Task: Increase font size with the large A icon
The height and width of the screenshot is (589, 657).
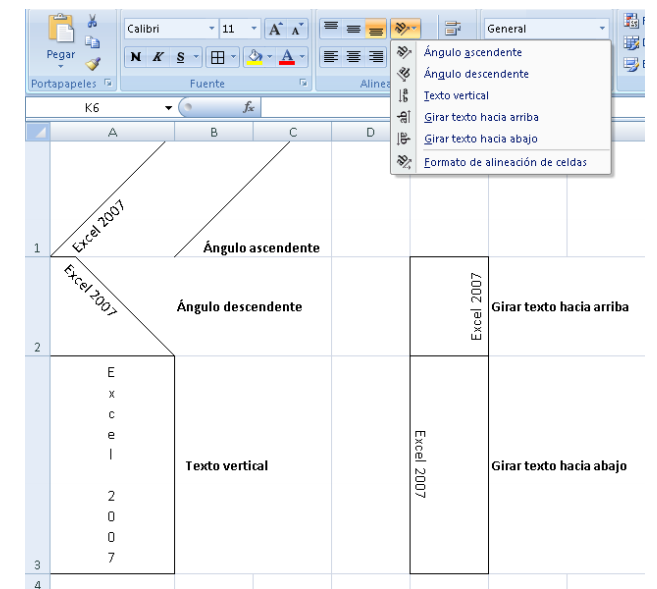Action: (275, 30)
